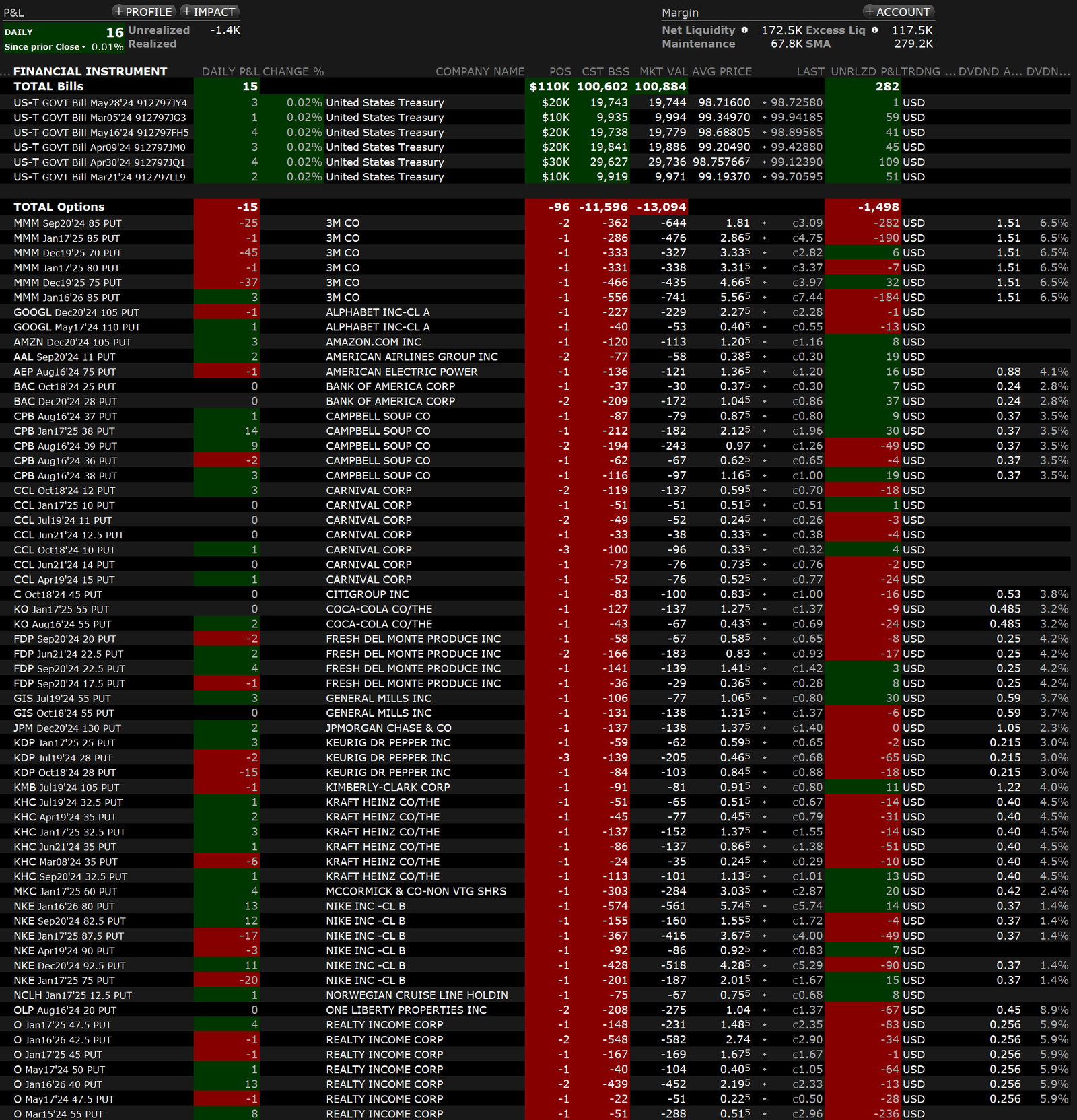Sort by the DAILY P&L column header
This screenshot has height=1120, width=1077.
230,71
